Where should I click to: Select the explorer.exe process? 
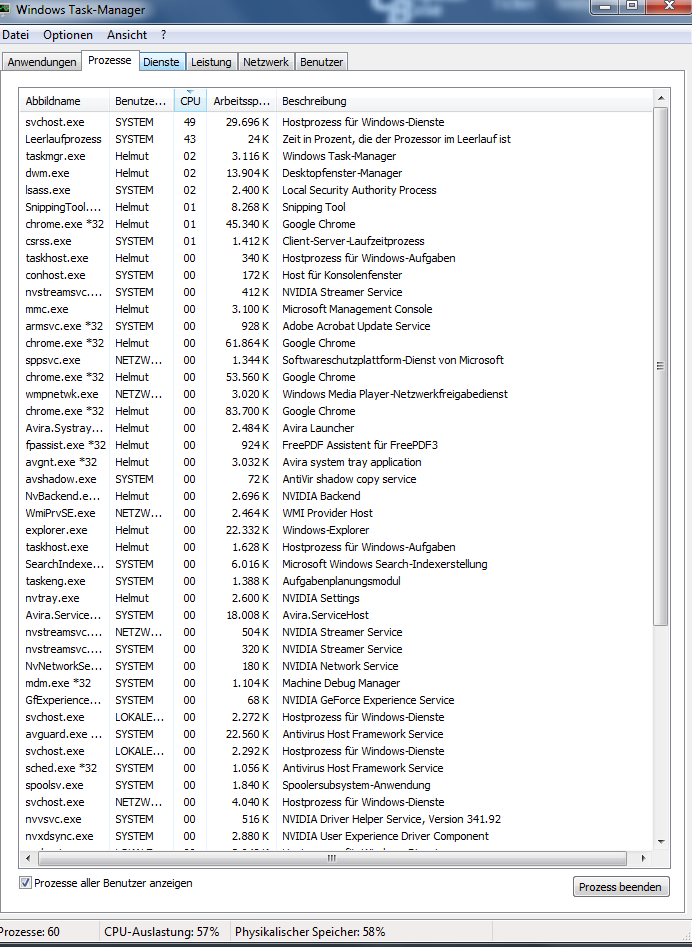(x=336, y=530)
